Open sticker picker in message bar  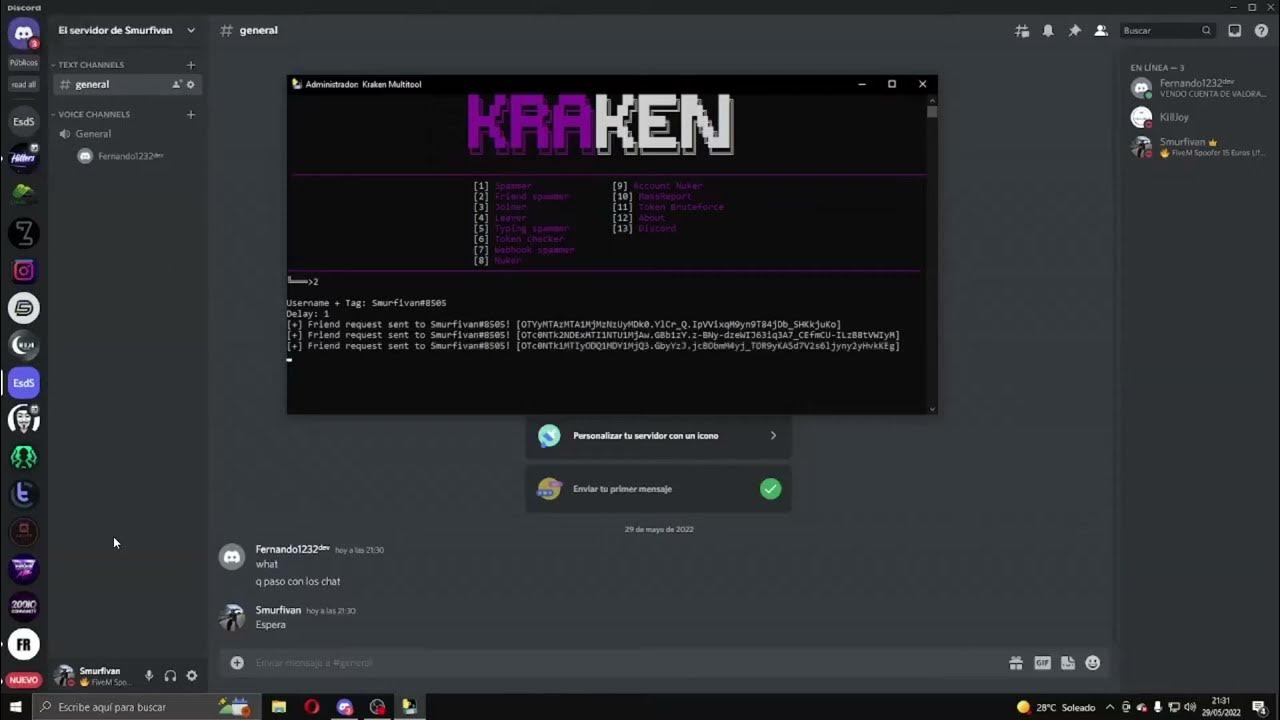(x=1067, y=663)
